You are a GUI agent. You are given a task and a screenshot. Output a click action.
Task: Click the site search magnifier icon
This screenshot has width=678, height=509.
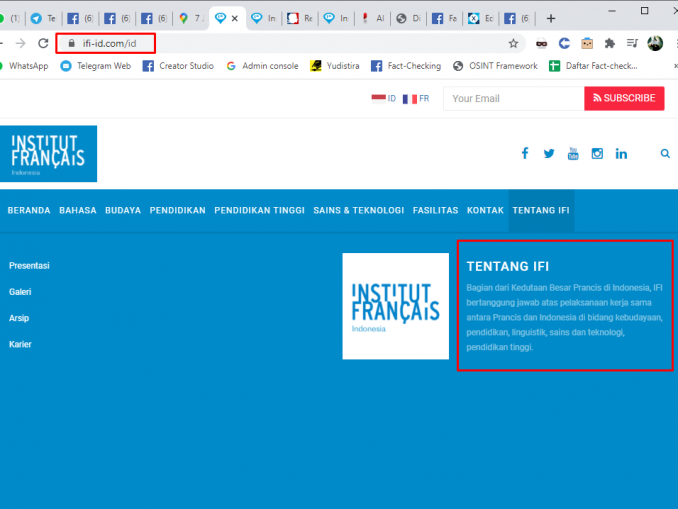[665, 154]
